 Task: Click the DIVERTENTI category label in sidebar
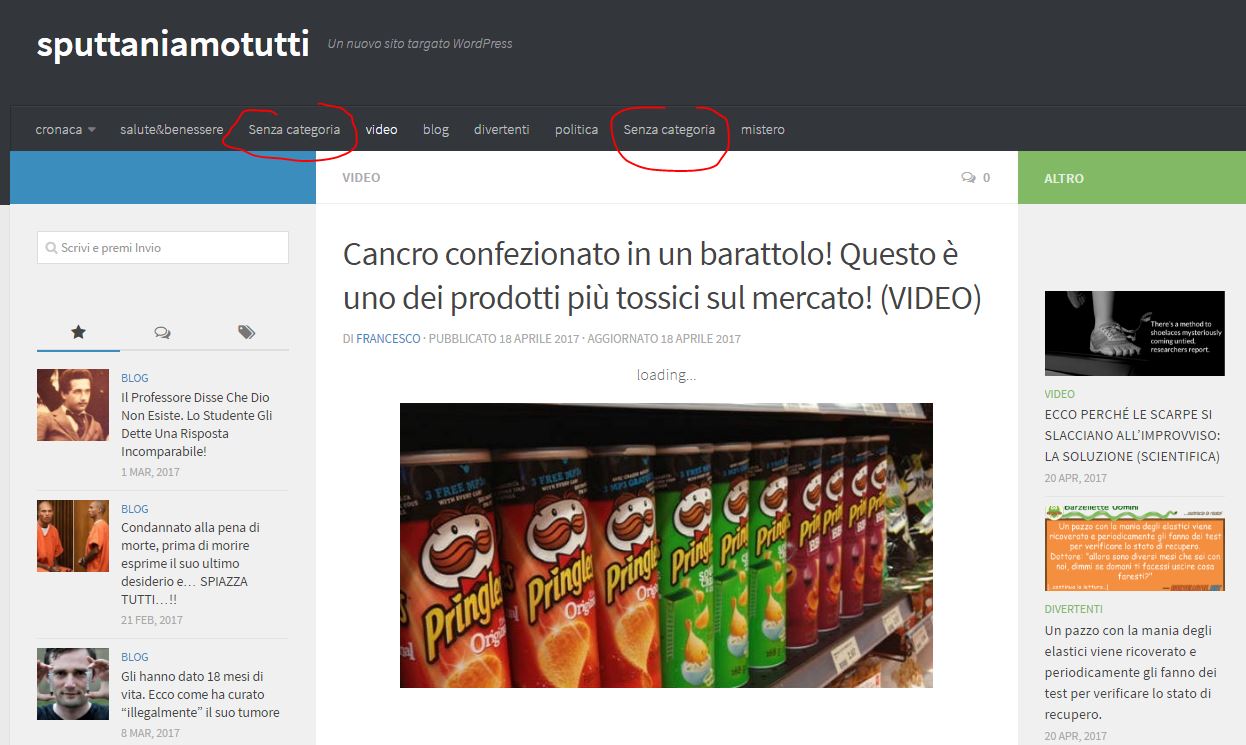click(x=1073, y=609)
